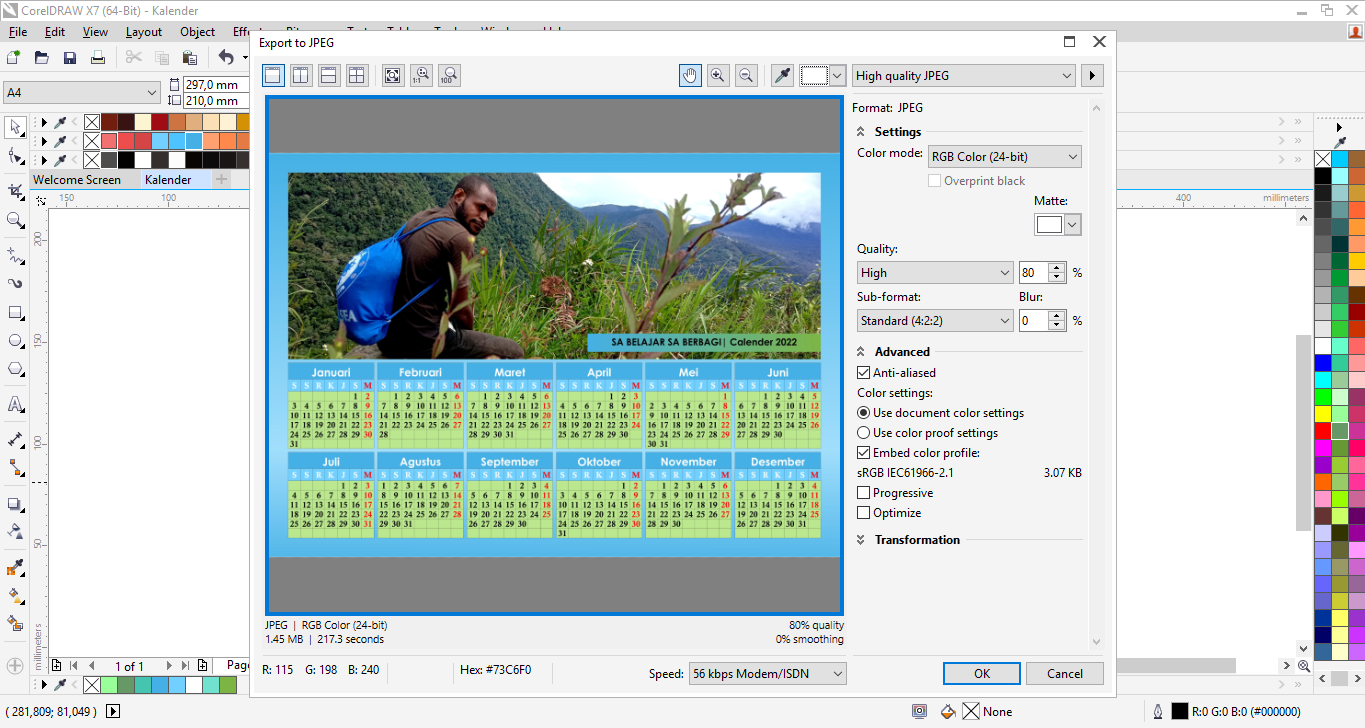Click the Save icon in CorelDRAW toolbar
The image size is (1365, 728).
[x=70, y=58]
